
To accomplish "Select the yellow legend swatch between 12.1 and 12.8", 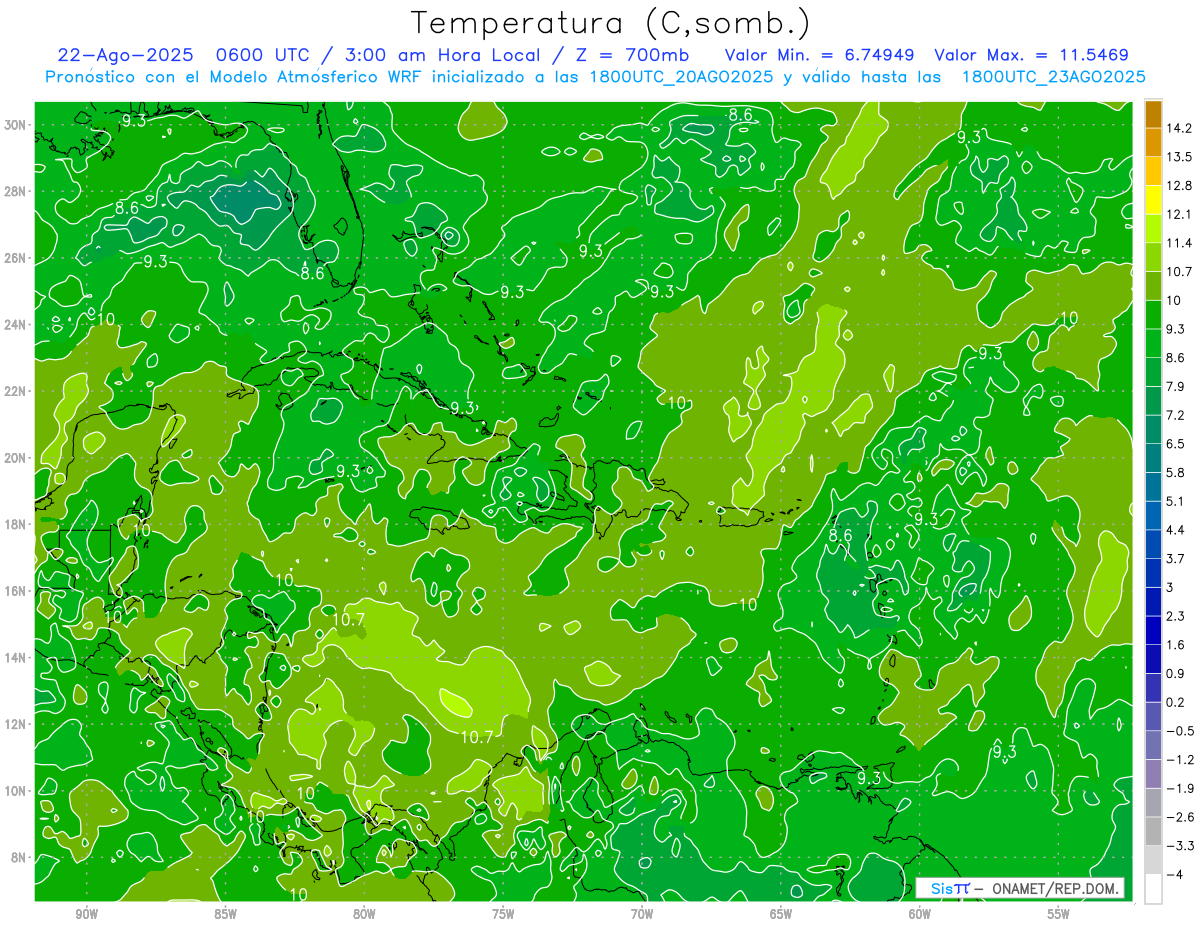I will [x=1153, y=200].
